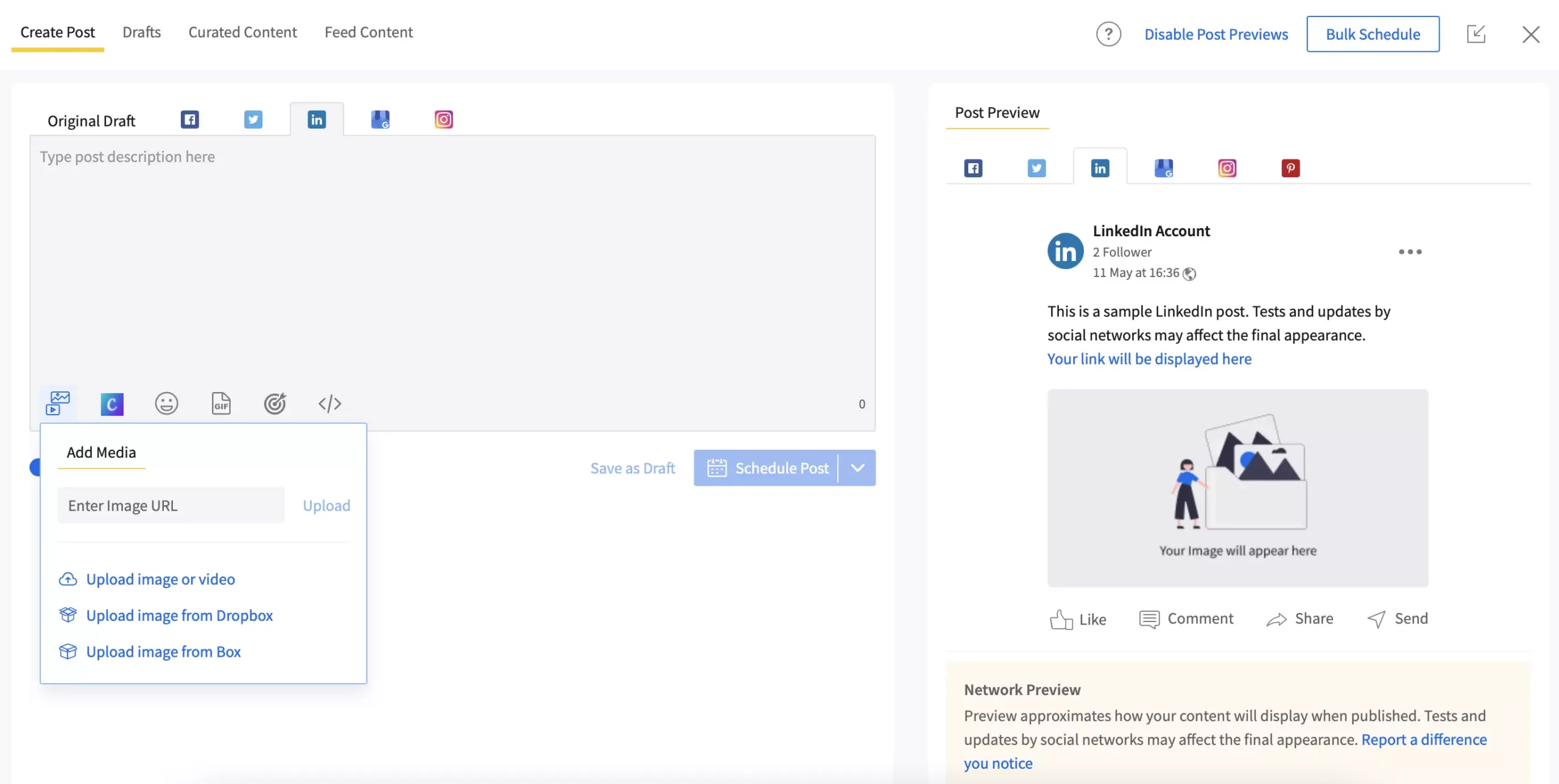Launch the Canva design tool
This screenshot has width=1559, height=784.
111,403
